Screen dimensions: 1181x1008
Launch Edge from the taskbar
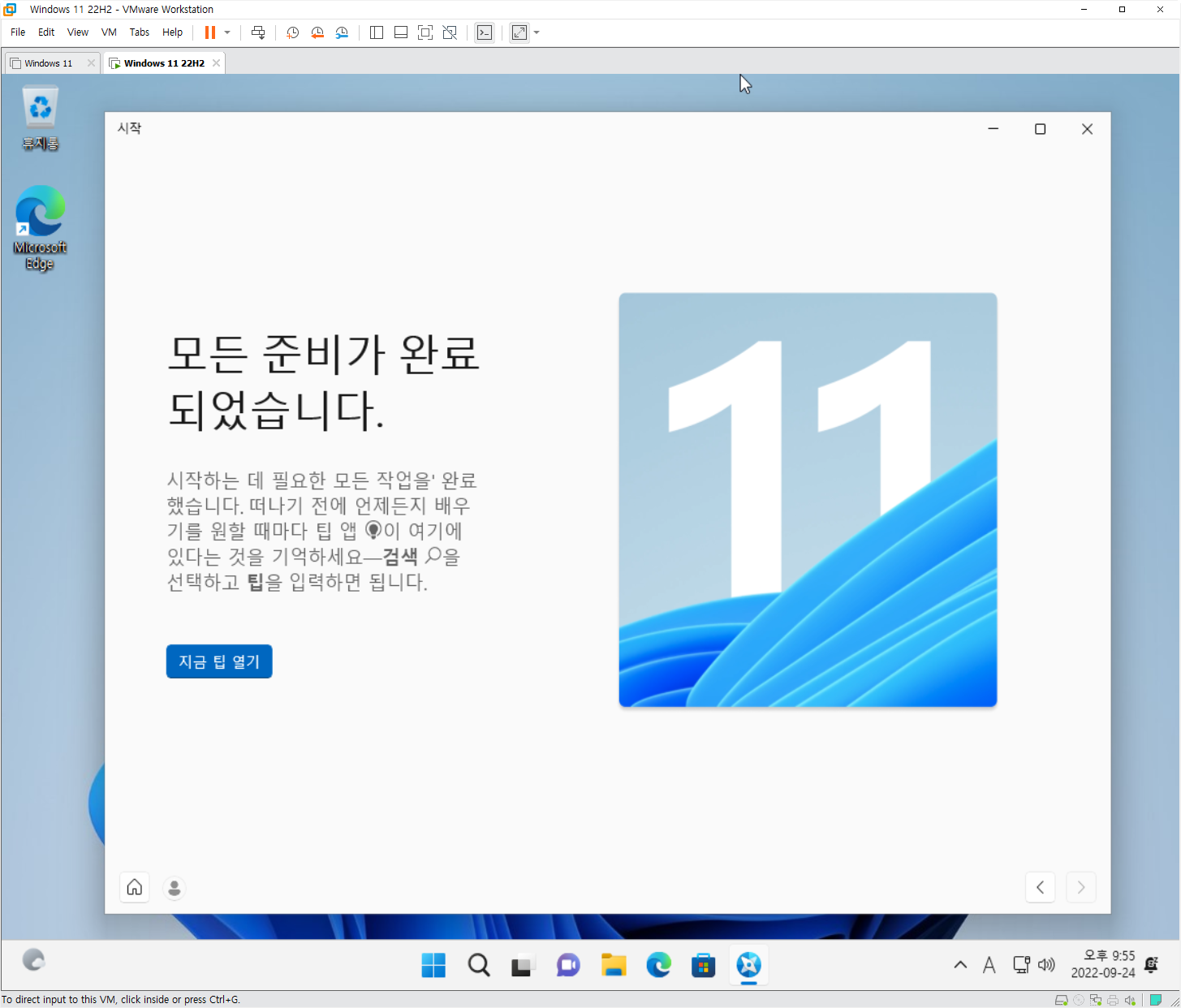(658, 965)
